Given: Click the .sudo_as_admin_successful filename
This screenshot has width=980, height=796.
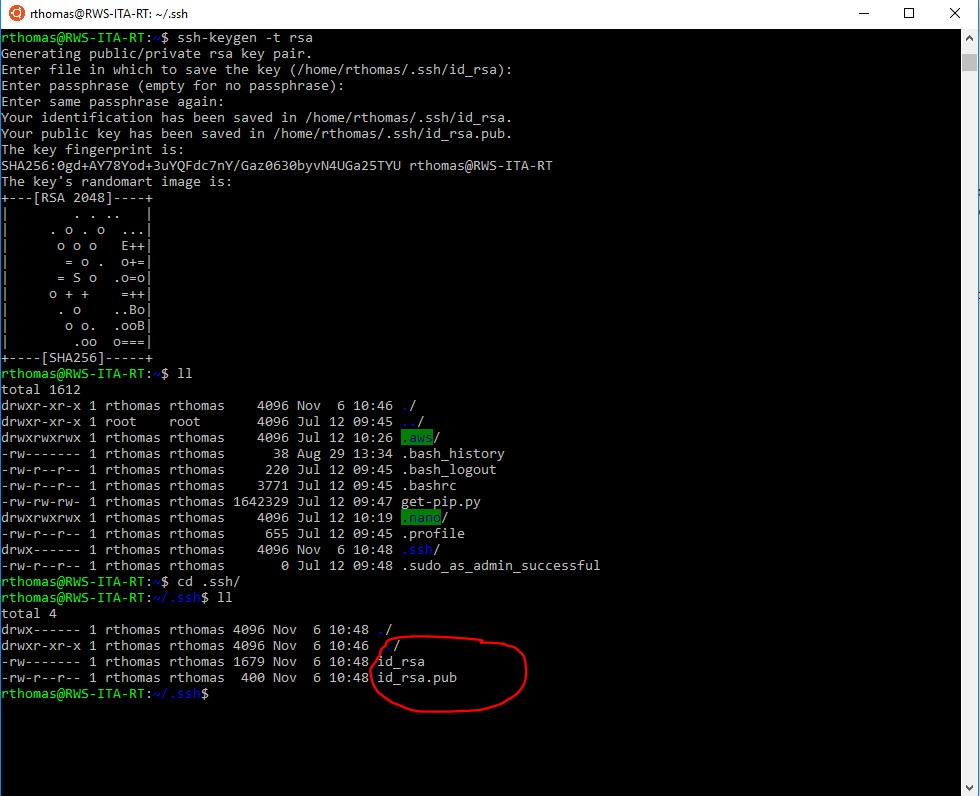Looking at the screenshot, I should coord(500,565).
